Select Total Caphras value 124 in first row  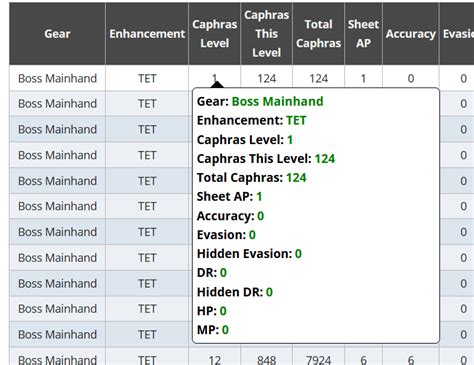tap(318, 78)
